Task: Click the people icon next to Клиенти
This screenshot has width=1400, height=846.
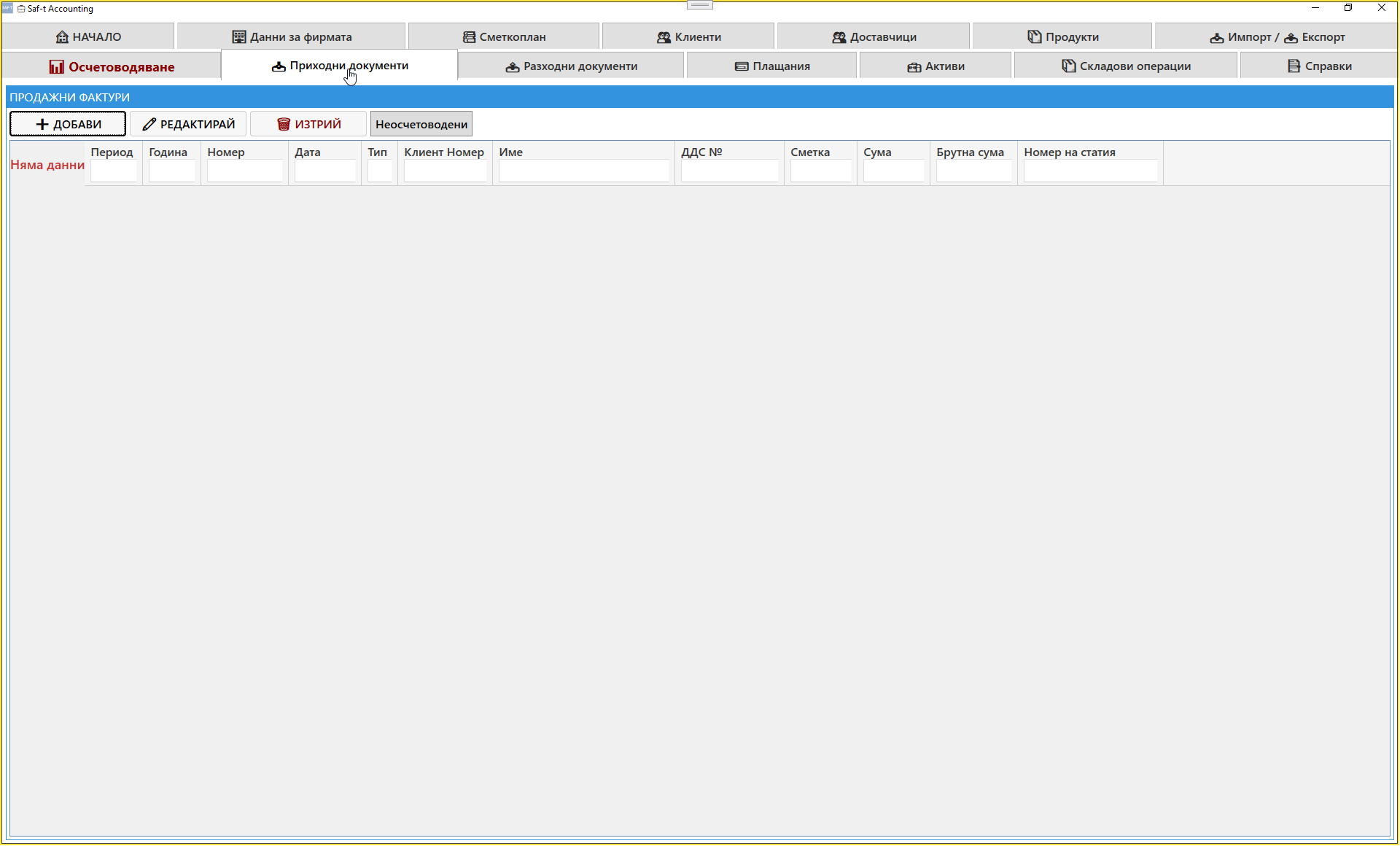Action: pyautogui.click(x=664, y=37)
